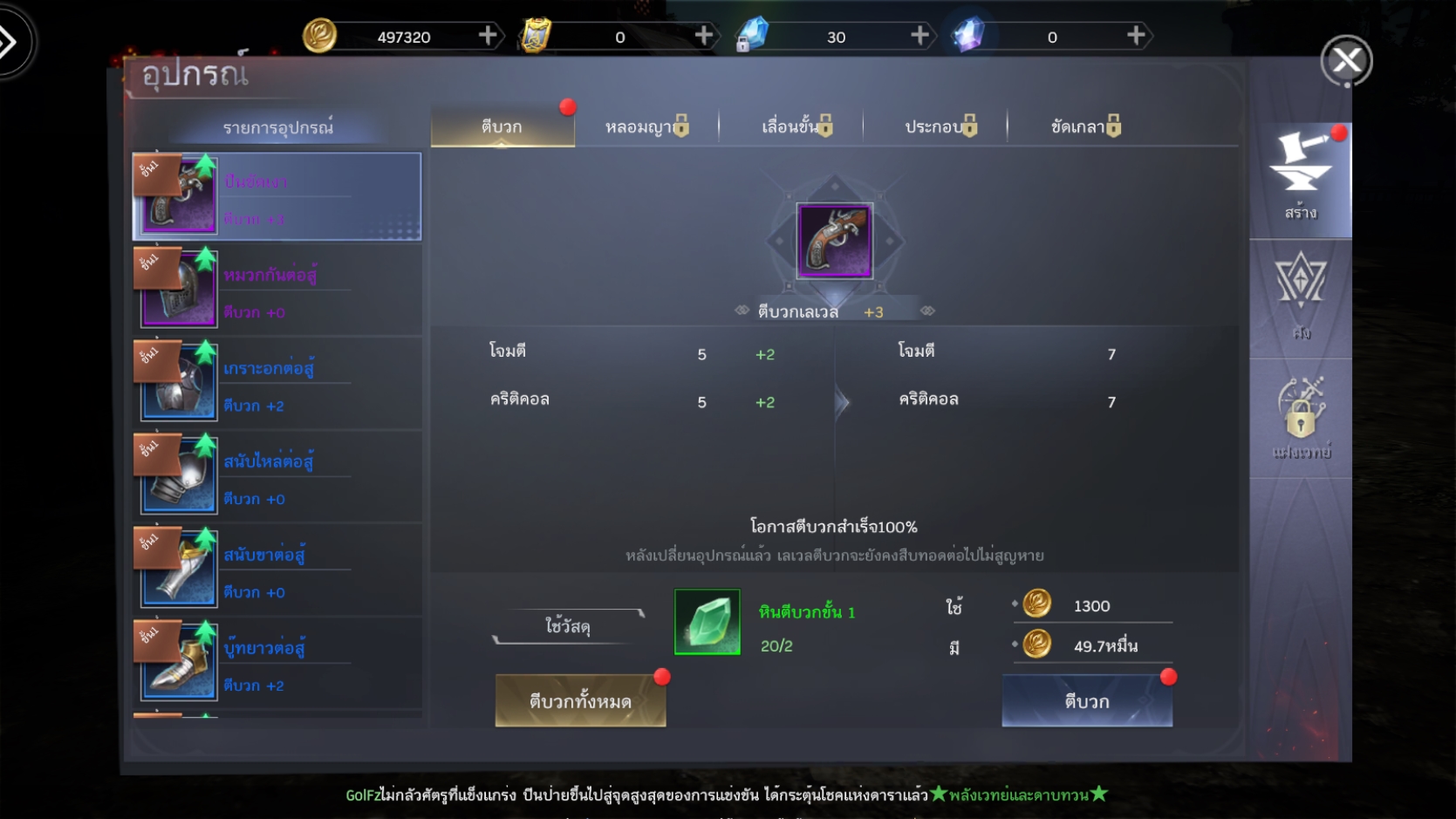This screenshot has height=819, width=1456.
Task: Add more gold coins with plus icon
Action: click(x=488, y=36)
